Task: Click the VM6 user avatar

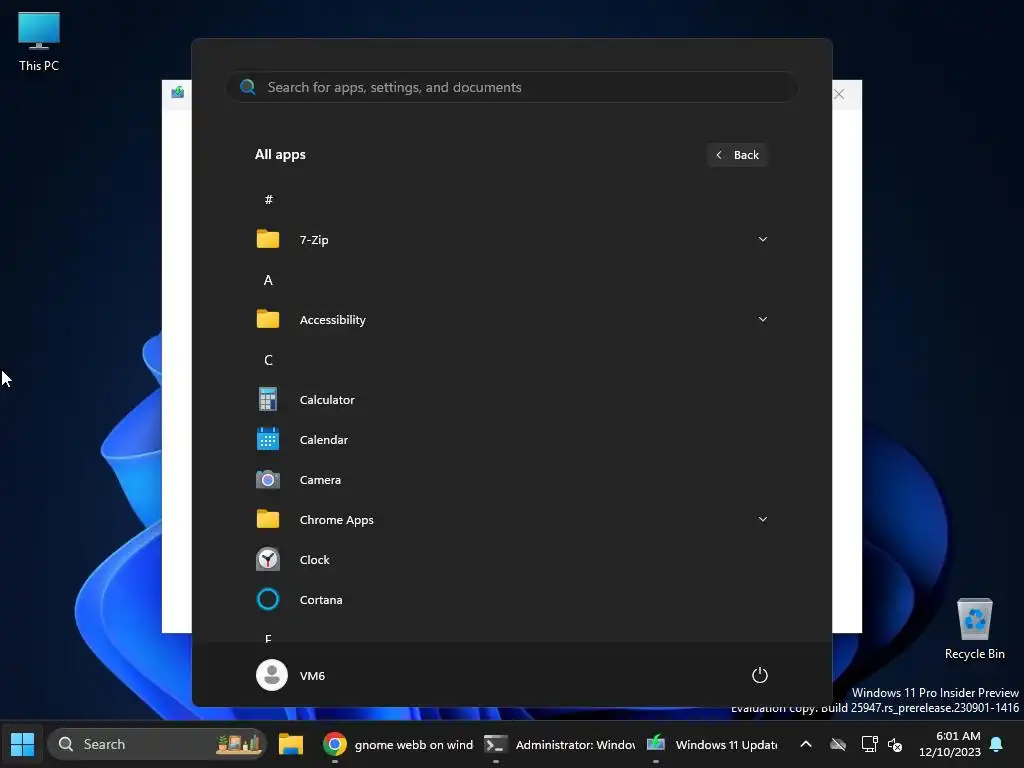Action: point(272,675)
